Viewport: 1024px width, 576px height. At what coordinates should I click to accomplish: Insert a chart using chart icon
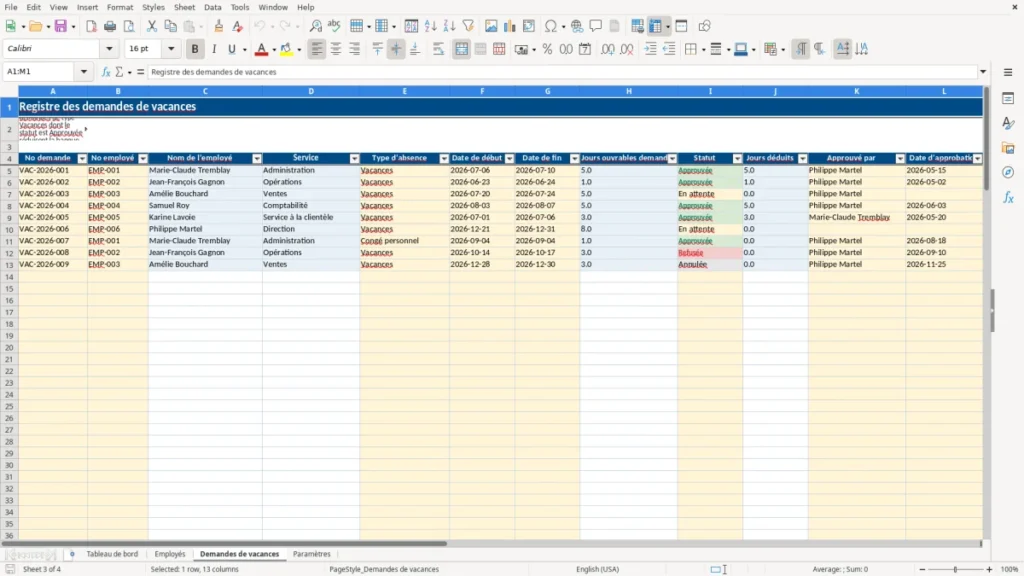(x=509, y=26)
